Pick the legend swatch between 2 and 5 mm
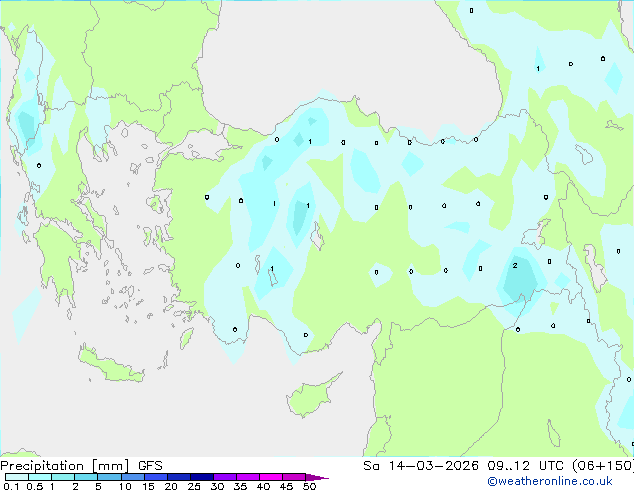Screen dimensions: 634x490 pyautogui.click(x=86, y=477)
